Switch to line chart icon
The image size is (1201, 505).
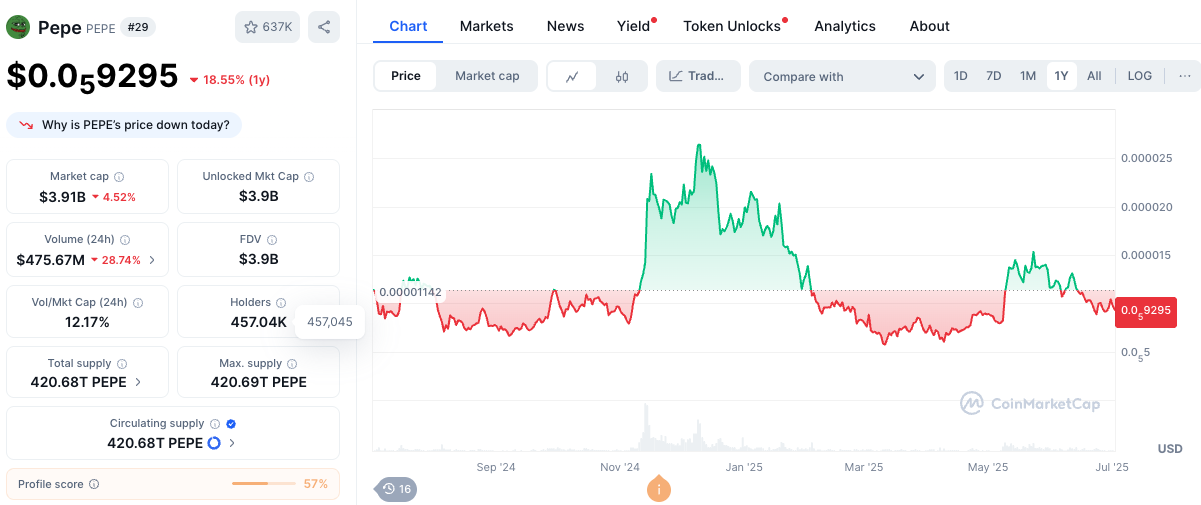coord(572,76)
